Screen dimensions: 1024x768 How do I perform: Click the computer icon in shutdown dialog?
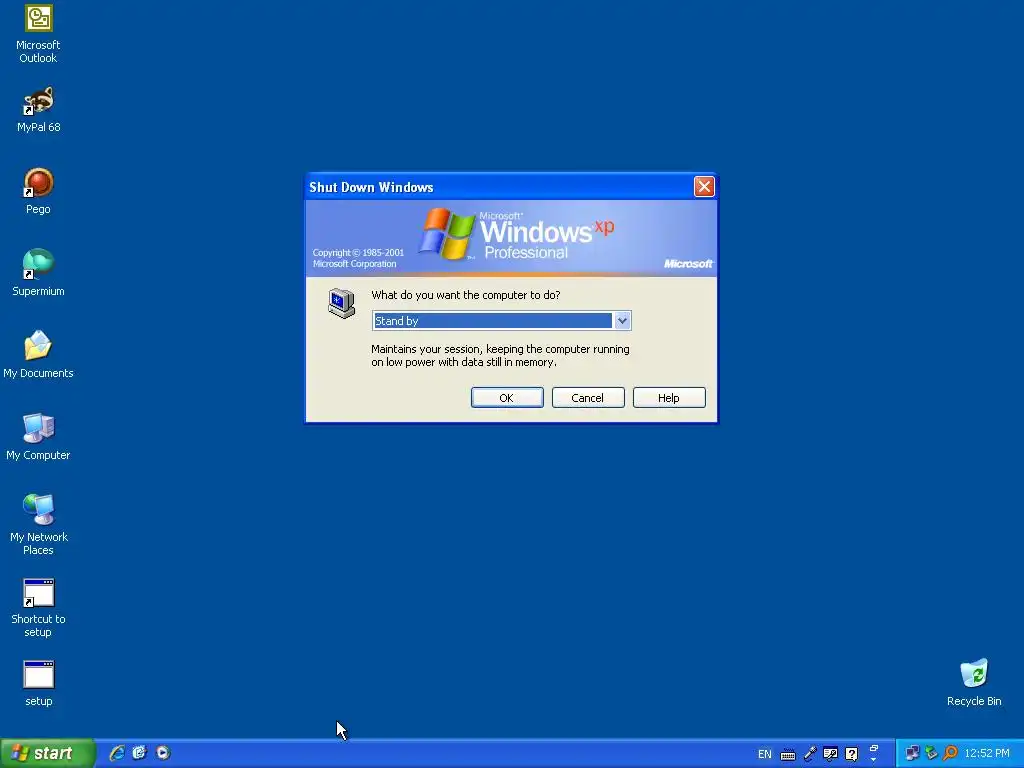click(x=342, y=303)
